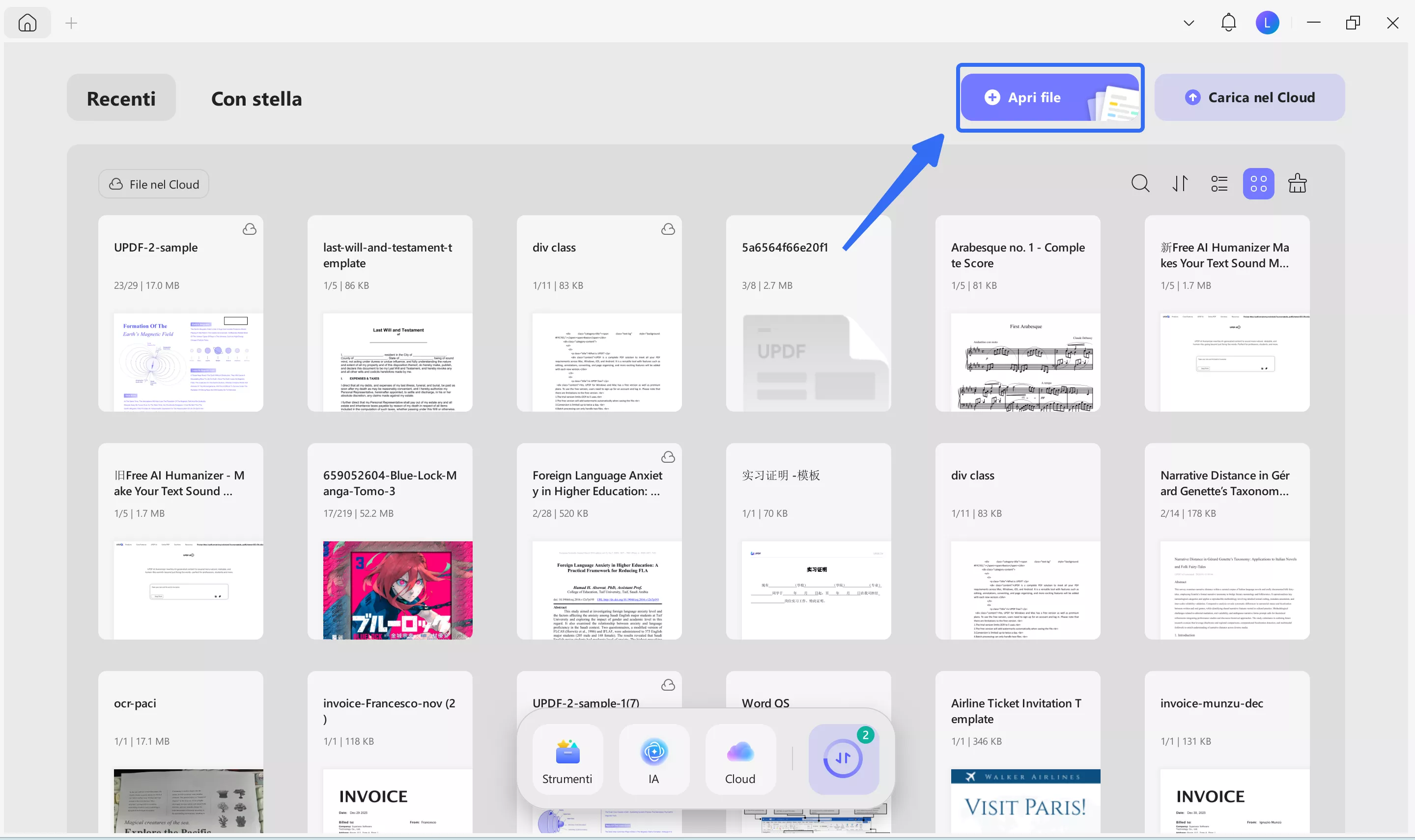Open a new tab with plus icon

point(71,23)
